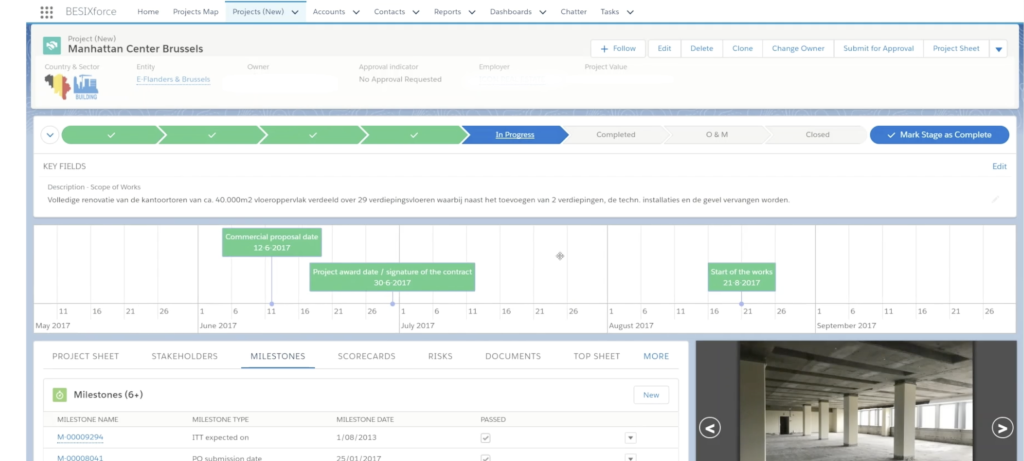Click the second completed stage checkmark
The image size is (1024, 461).
point(212,135)
